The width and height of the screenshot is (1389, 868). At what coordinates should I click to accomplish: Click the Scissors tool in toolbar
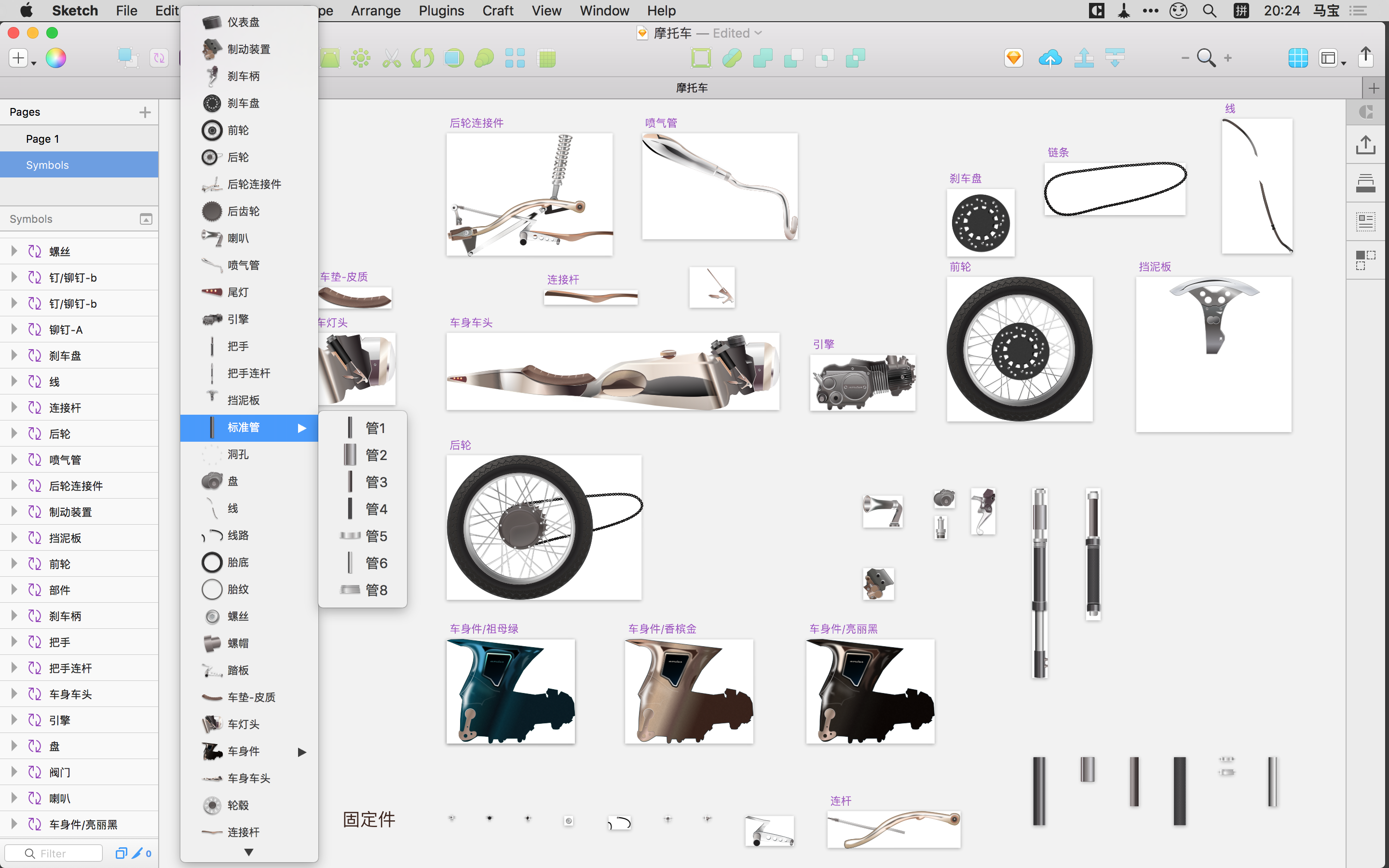392,58
